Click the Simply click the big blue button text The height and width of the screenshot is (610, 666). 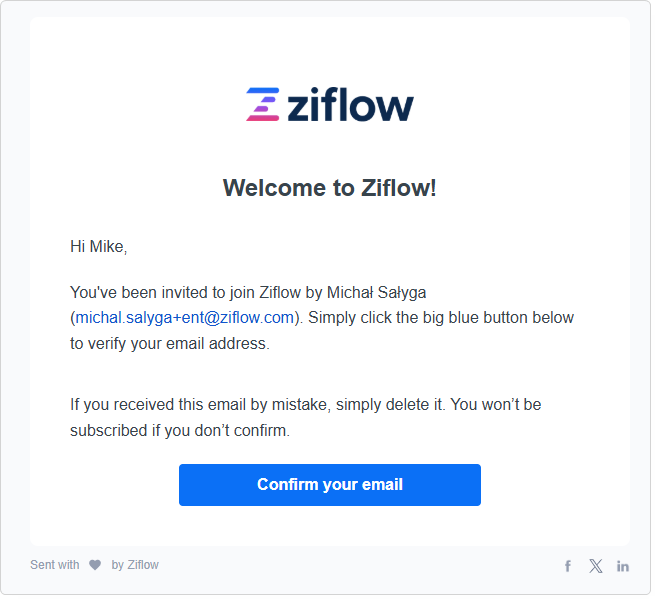[441, 318]
